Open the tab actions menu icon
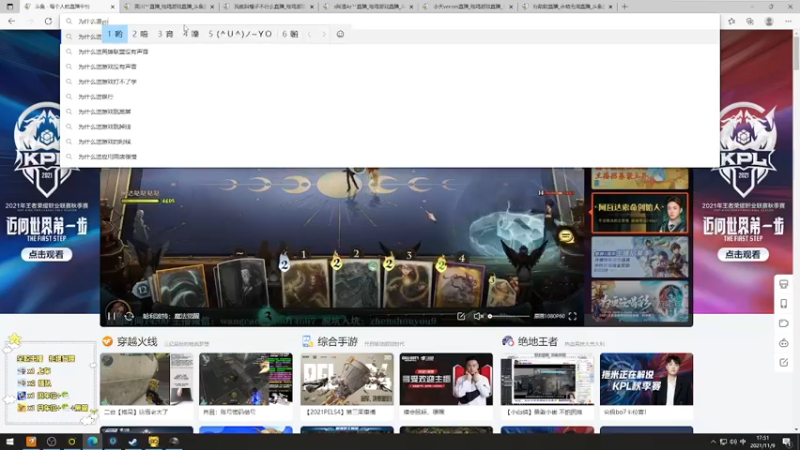Viewport: 800px width, 450px height. click(9, 7)
